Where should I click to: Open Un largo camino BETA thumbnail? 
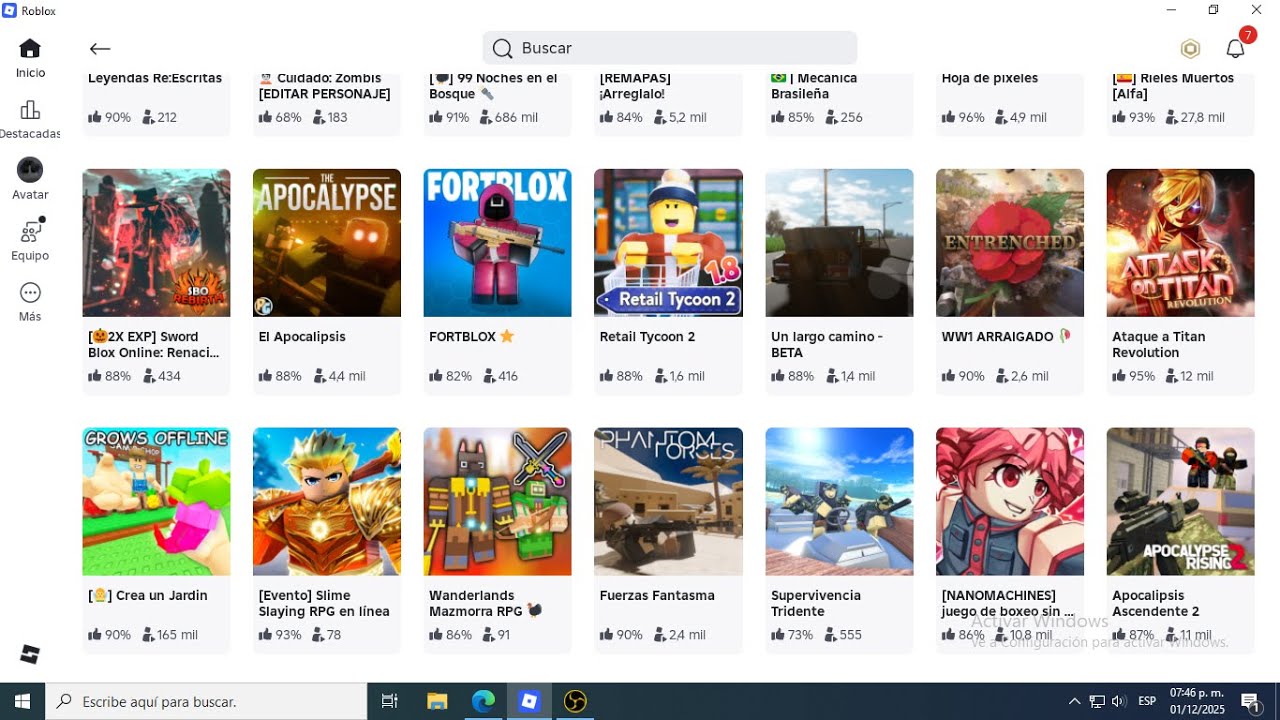(839, 243)
